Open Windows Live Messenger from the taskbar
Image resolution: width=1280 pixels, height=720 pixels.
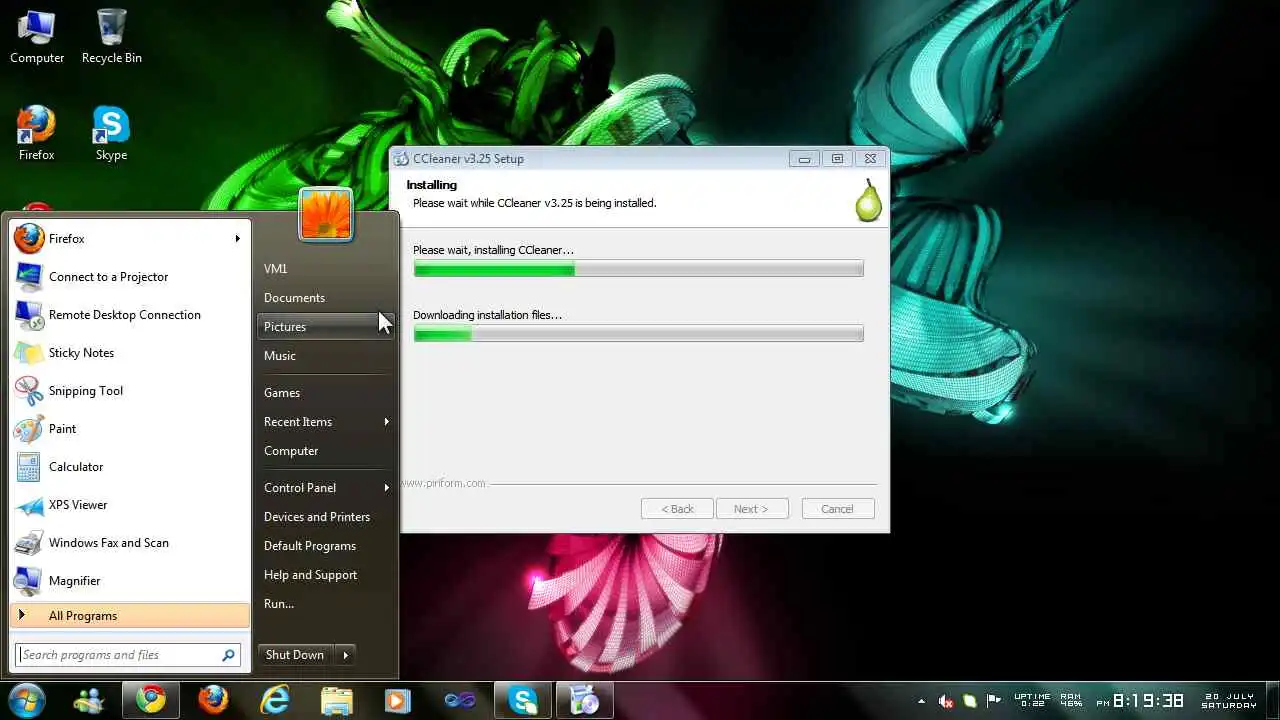(89, 700)
